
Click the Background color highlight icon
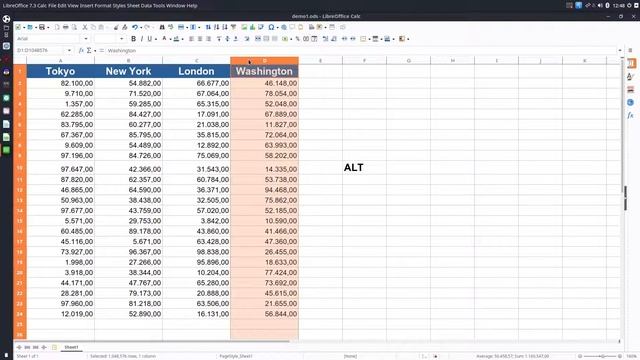[x=176, y=39]
